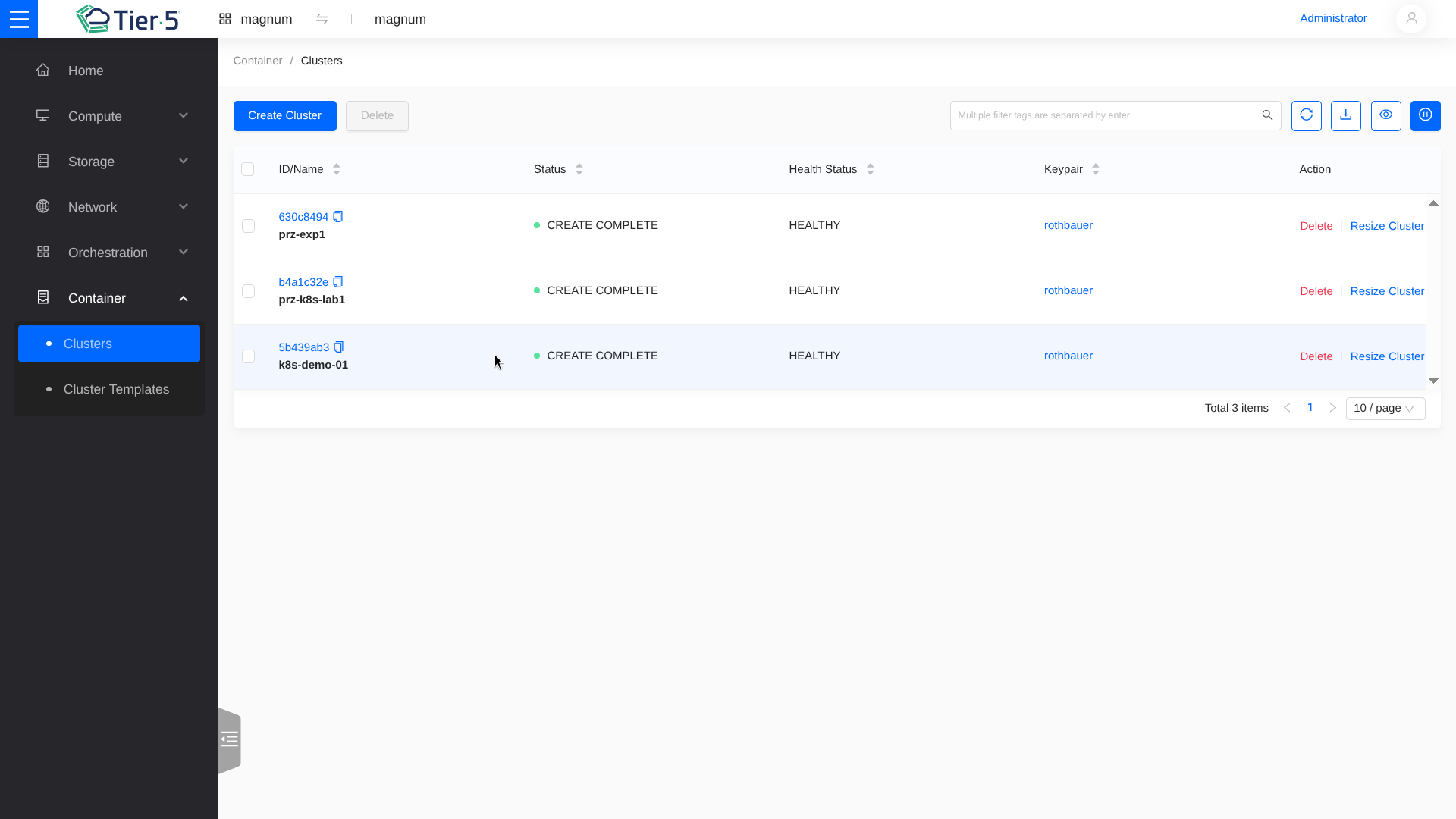Viewport: 1456px width, 819px height.
Task: Go to Home in sidebar
Action: point(86,71)
